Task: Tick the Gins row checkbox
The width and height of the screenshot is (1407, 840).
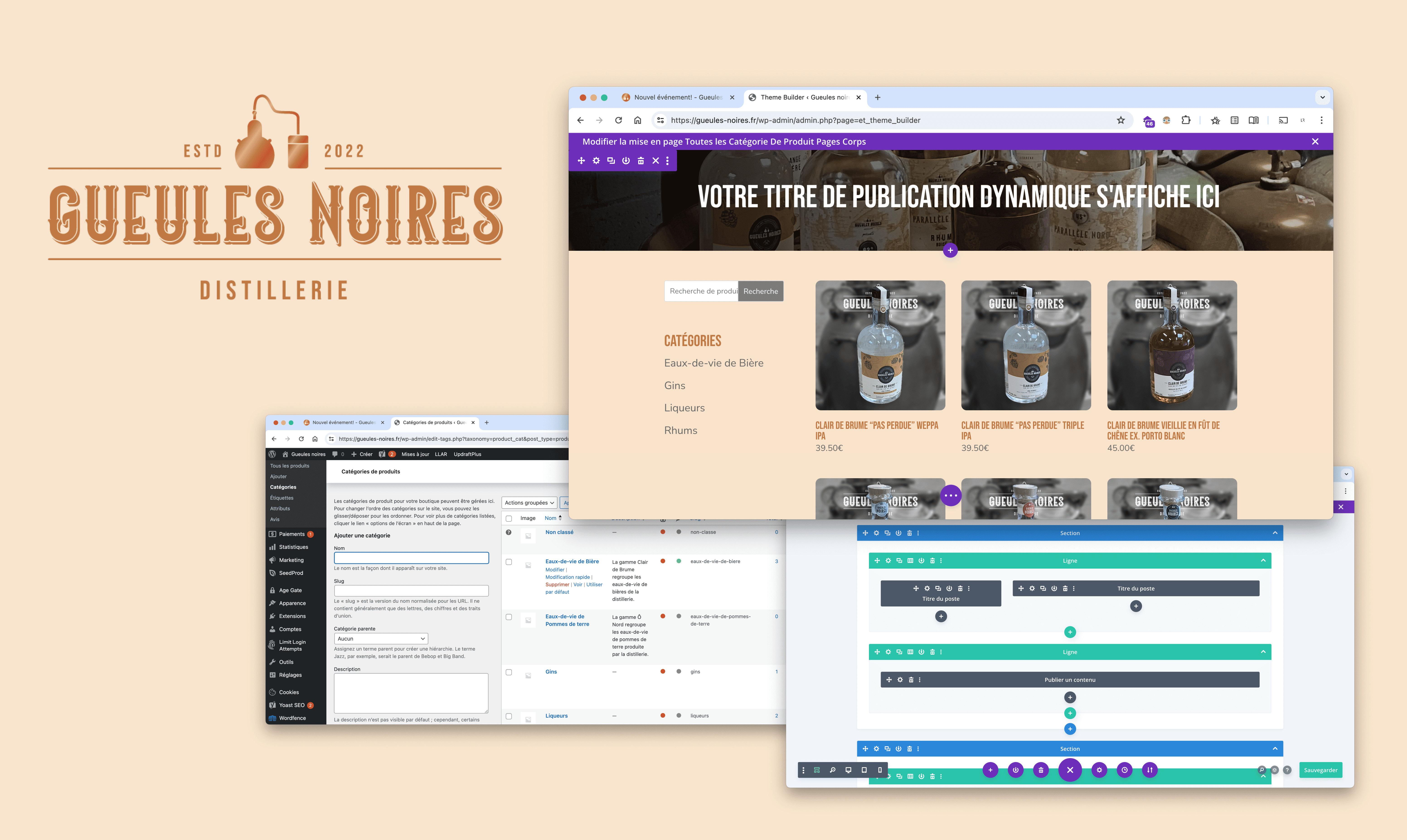Action: point(508,672)
